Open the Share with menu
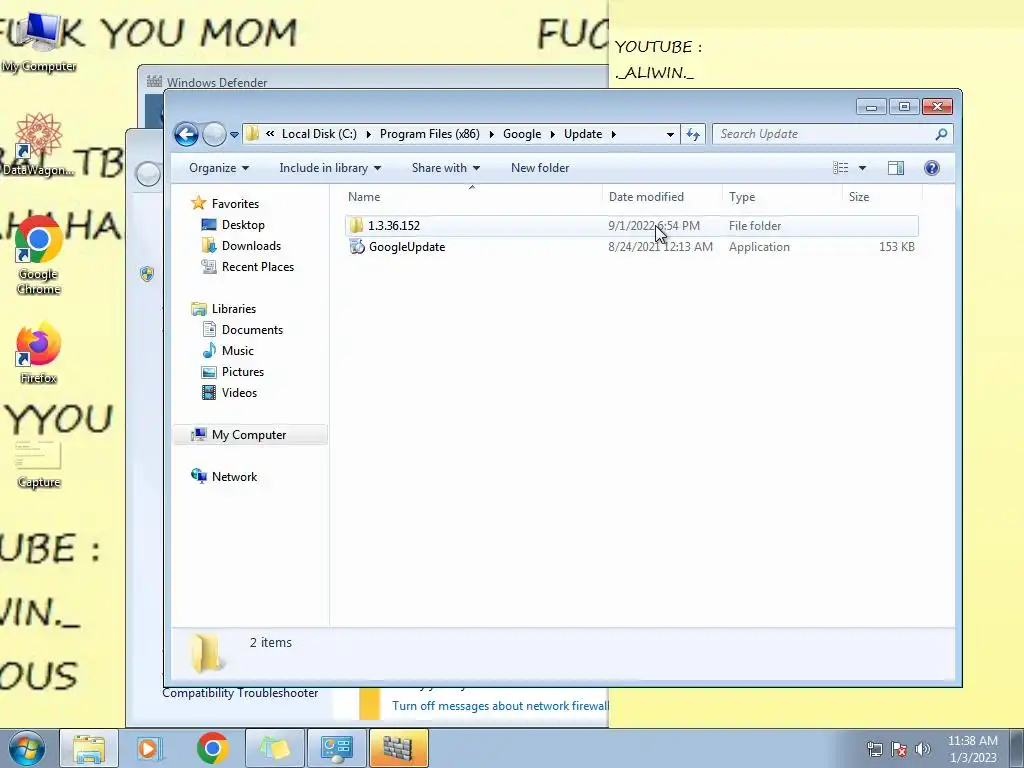The height and width of the screenshot is (768, 1024). click(445, 168)
